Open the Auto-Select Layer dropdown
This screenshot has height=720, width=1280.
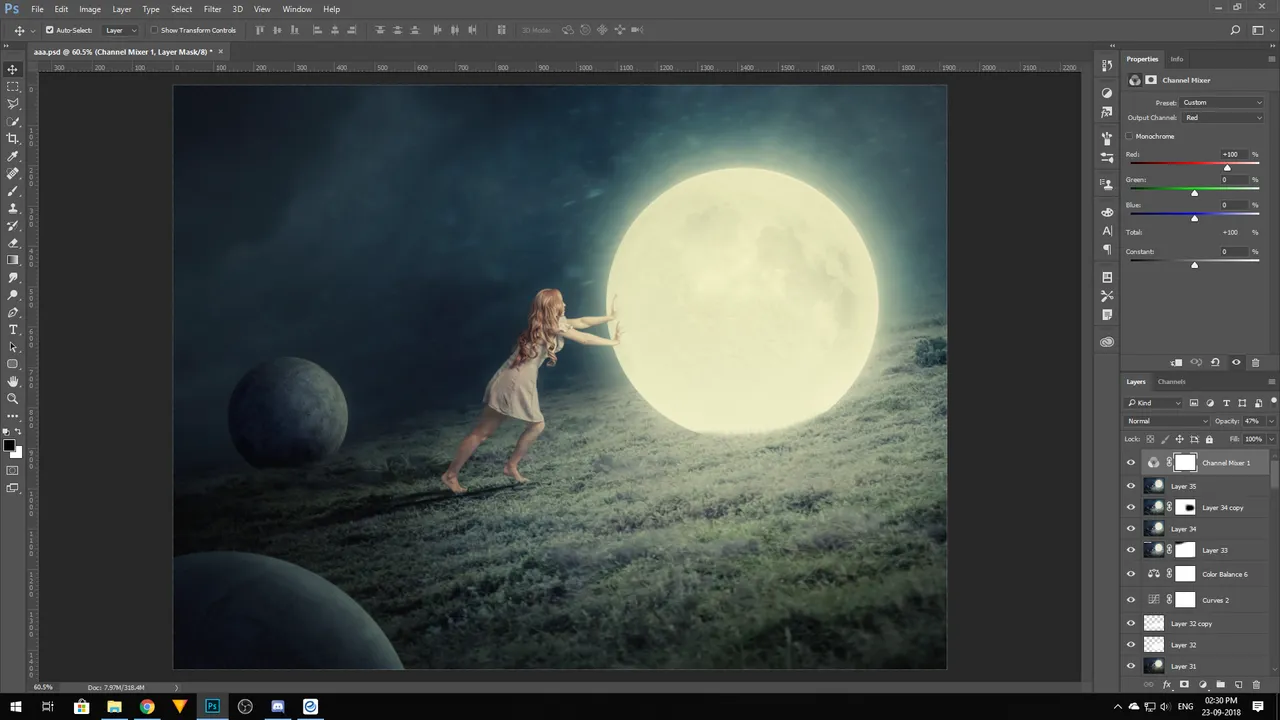tap(121, 30)
